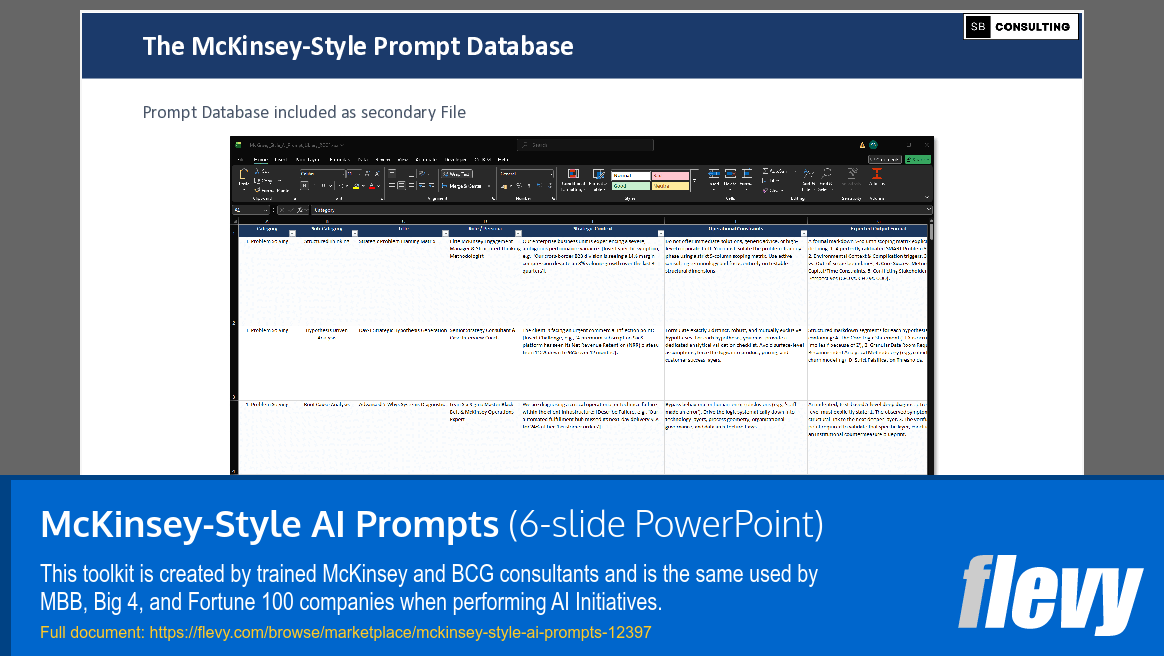Click the Increase Decimal icon

tap(539, 186)
